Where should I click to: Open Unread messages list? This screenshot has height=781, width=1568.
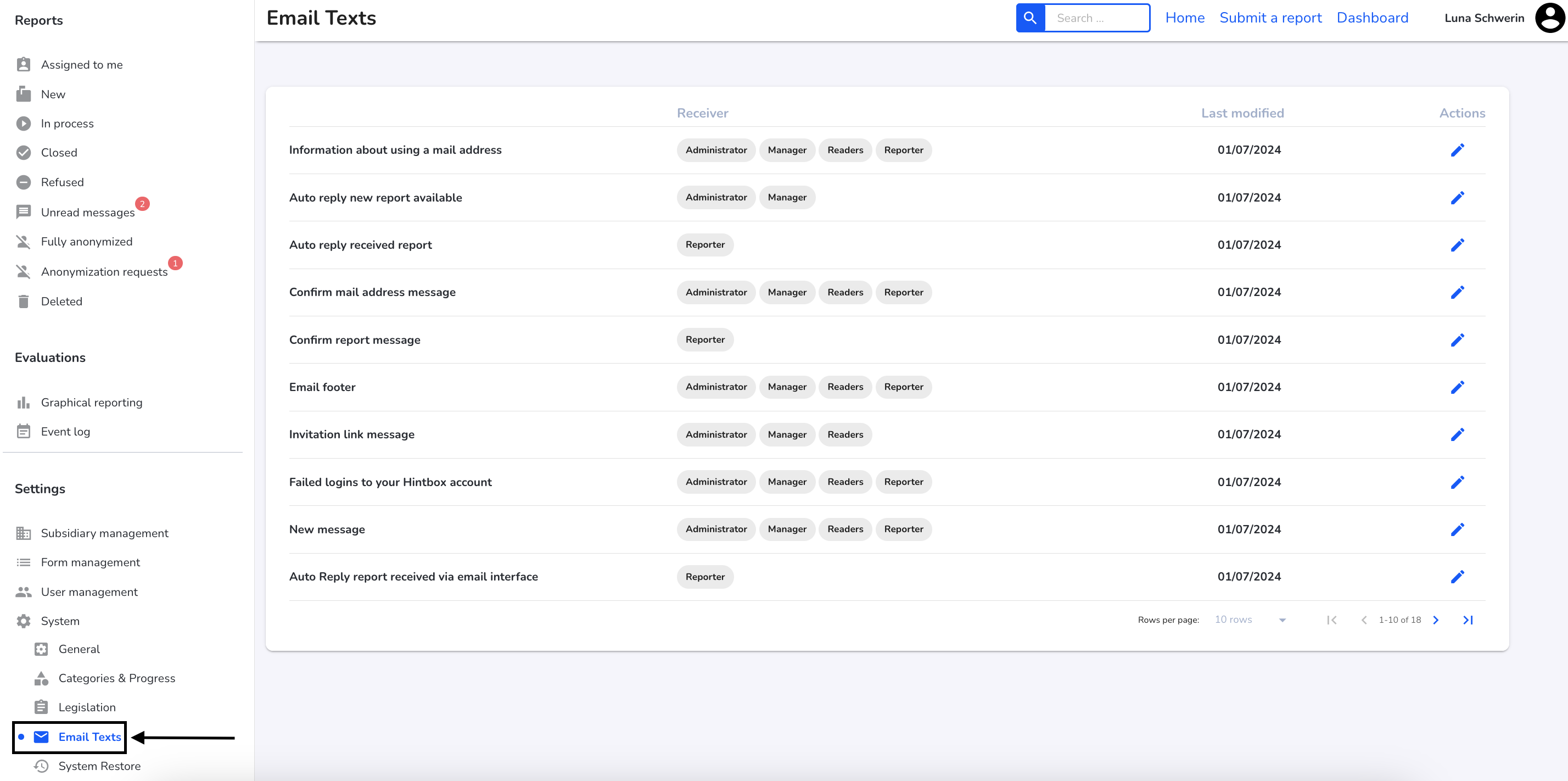pyautogui.click(x=88, y=213)
